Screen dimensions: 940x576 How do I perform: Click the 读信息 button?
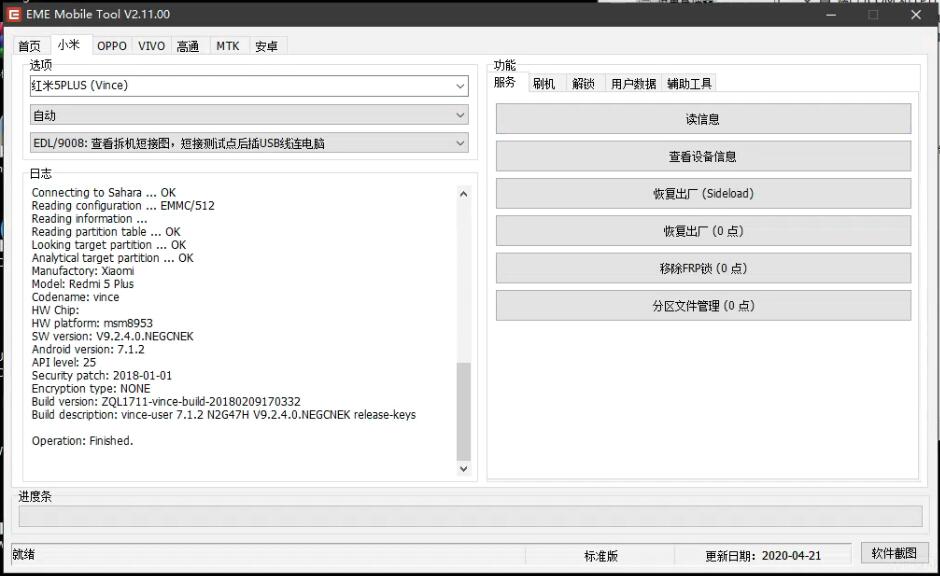pos(703,119)
